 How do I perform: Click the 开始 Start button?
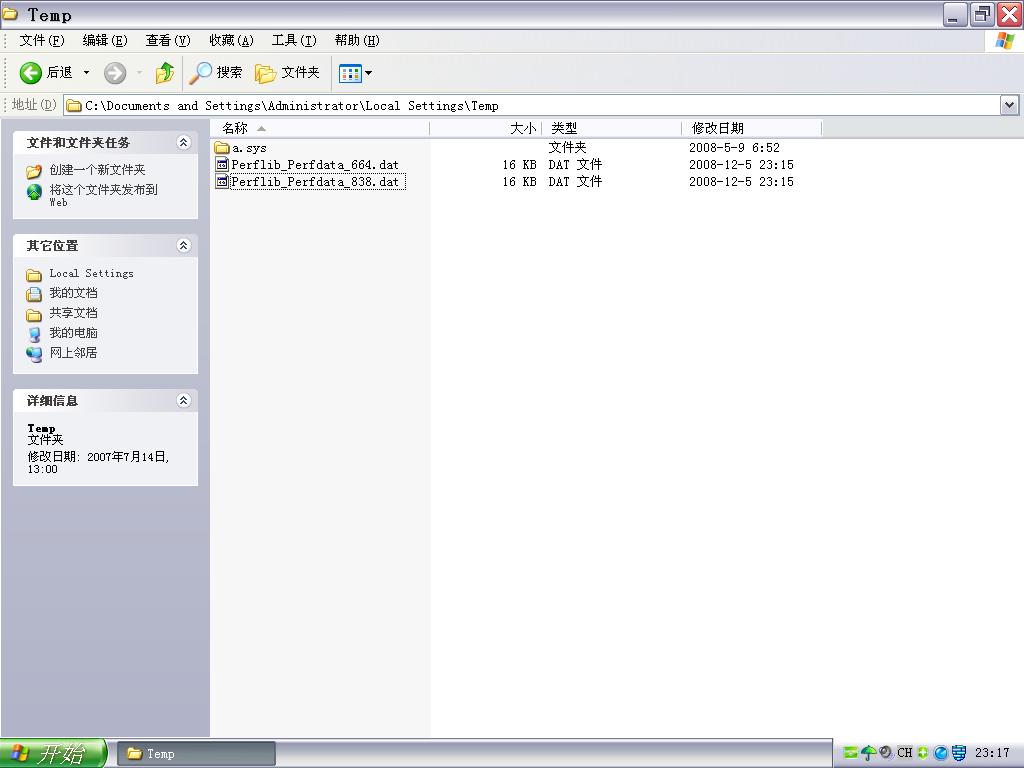54,754
